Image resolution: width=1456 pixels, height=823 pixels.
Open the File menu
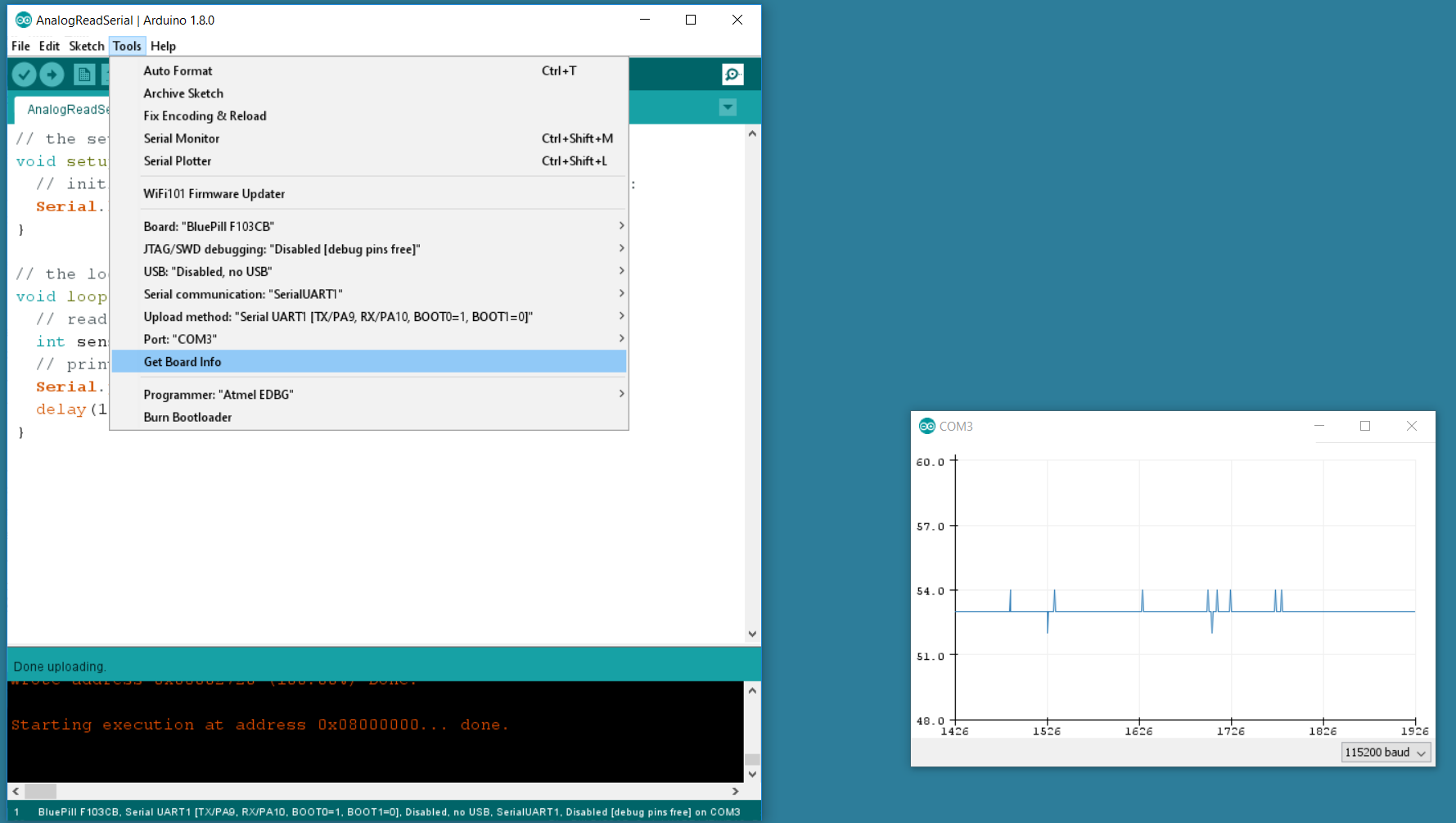coord(20,46)
